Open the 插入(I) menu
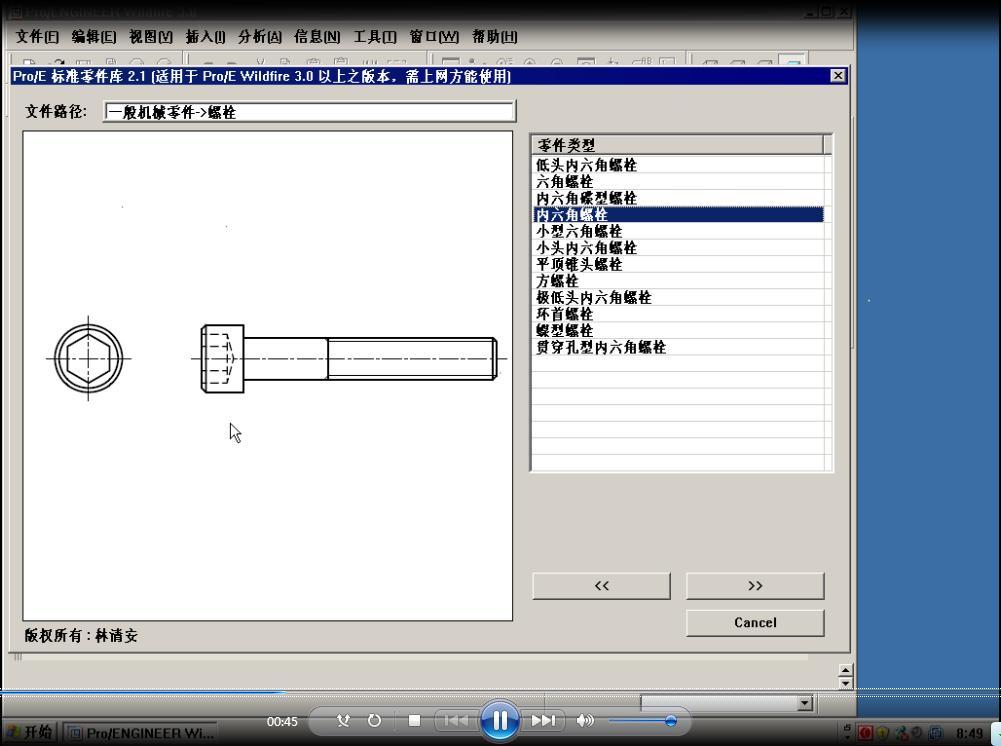 [205, 37]
